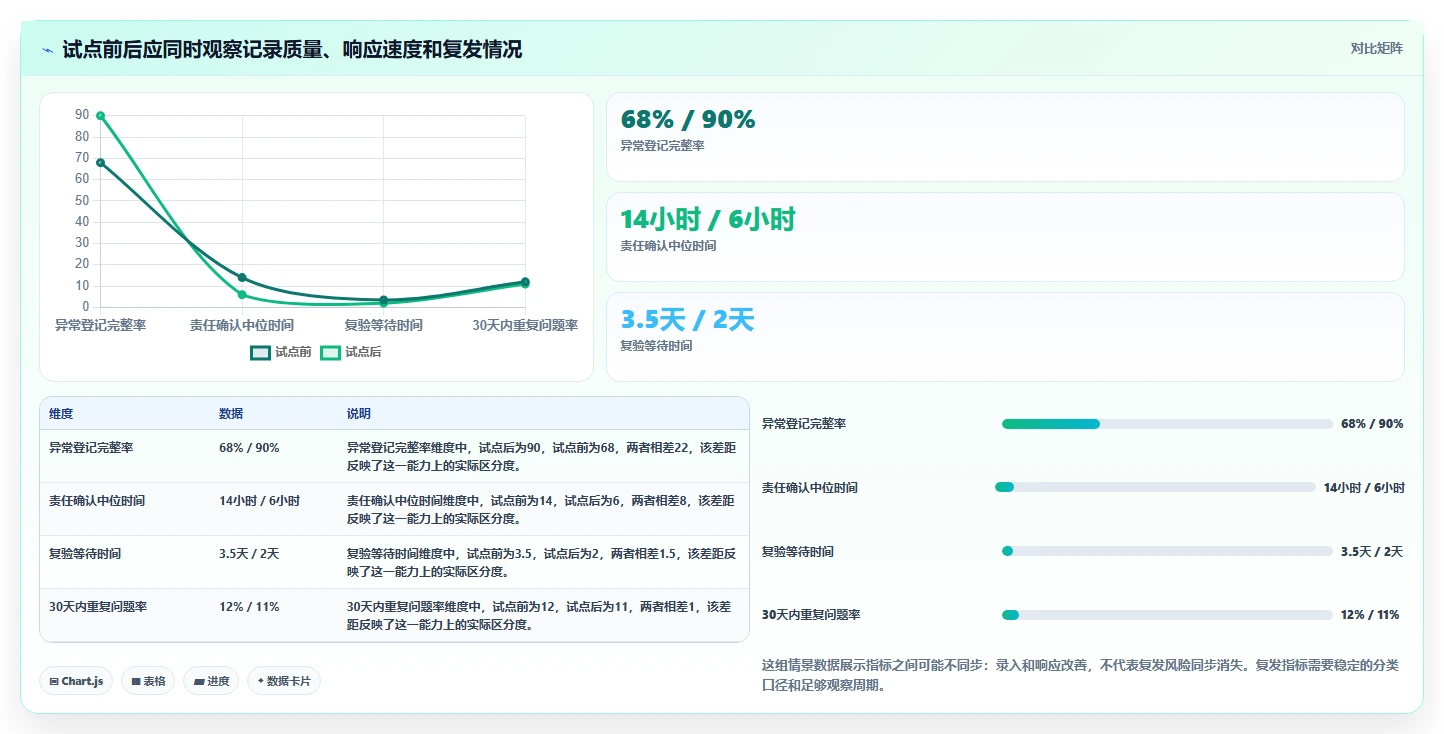
Task: Click the 30天内重复问题率 table row cell
Action: [x=125, y=615]
